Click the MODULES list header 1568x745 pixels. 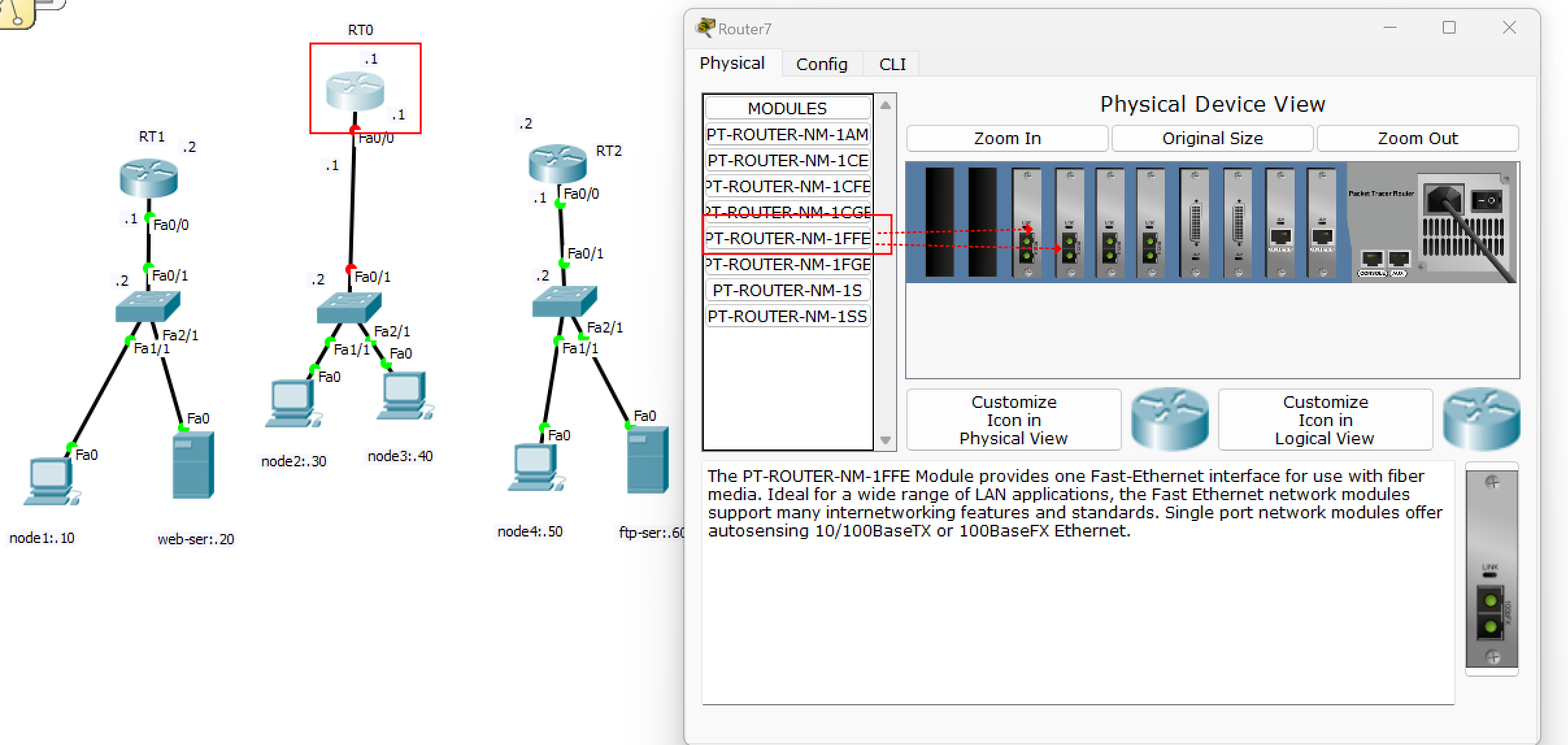pos(788,108)
